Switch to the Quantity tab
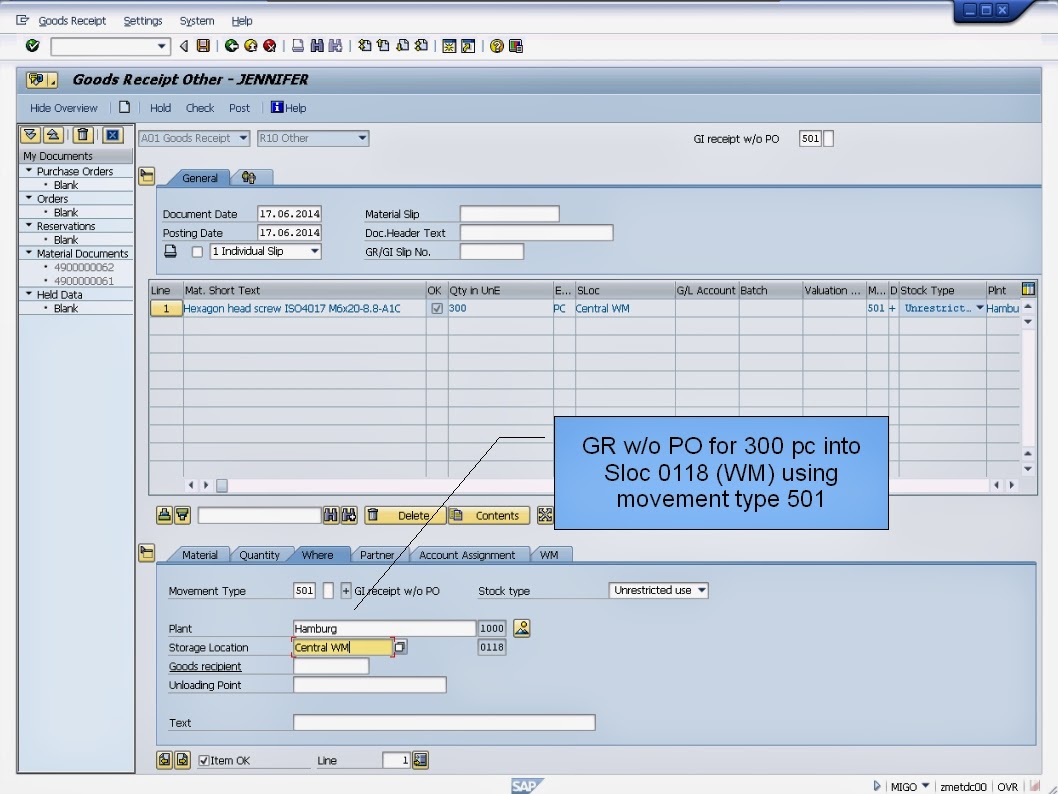 tap(260, 553)
